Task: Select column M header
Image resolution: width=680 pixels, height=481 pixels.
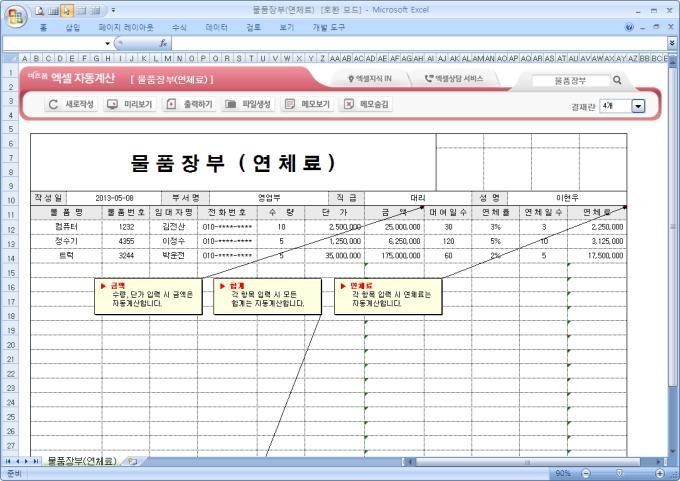Action: 167,58
